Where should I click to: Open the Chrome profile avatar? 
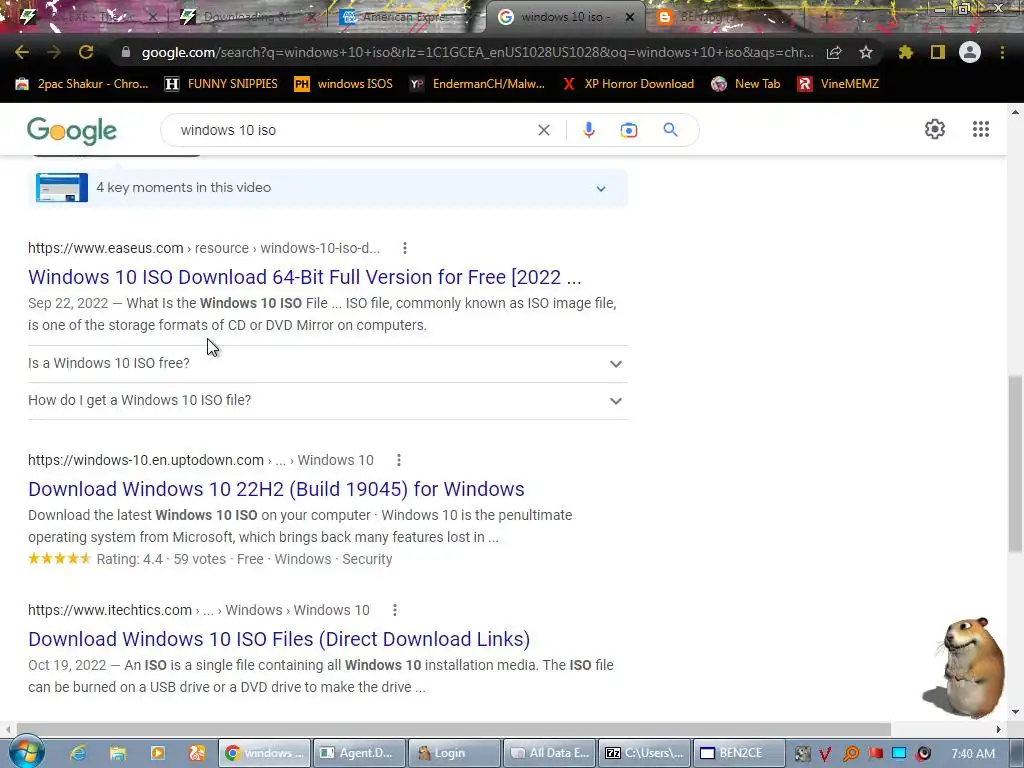point(970,52)
